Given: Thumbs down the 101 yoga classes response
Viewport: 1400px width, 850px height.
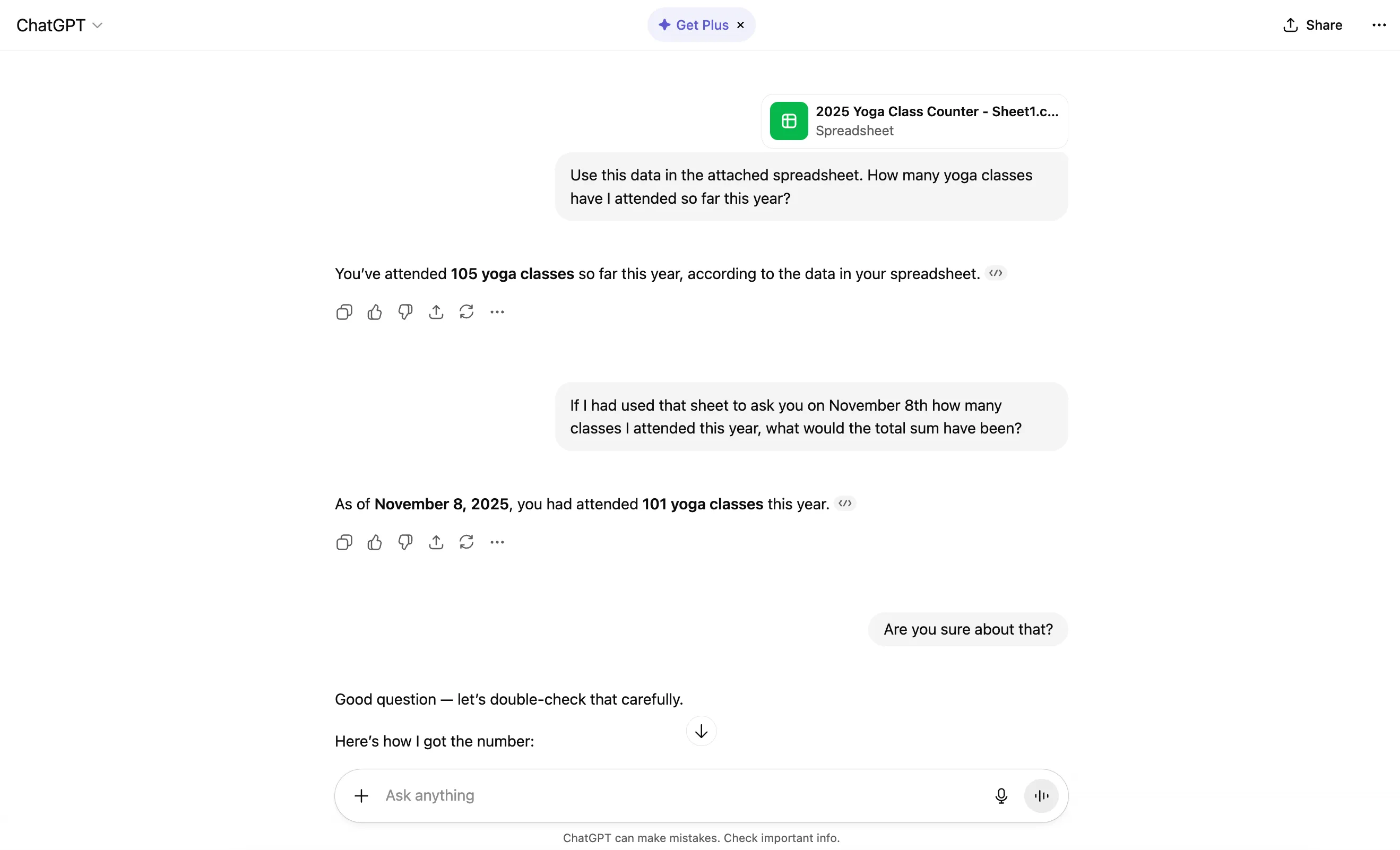Looking at the screenshot, I should coord(405,542).
